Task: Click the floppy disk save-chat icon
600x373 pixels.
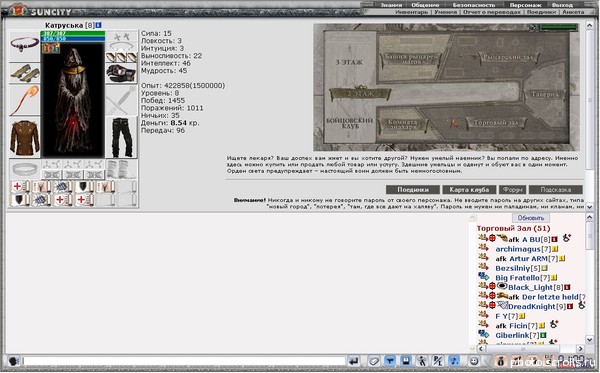Action: click(x=406, y=361)
